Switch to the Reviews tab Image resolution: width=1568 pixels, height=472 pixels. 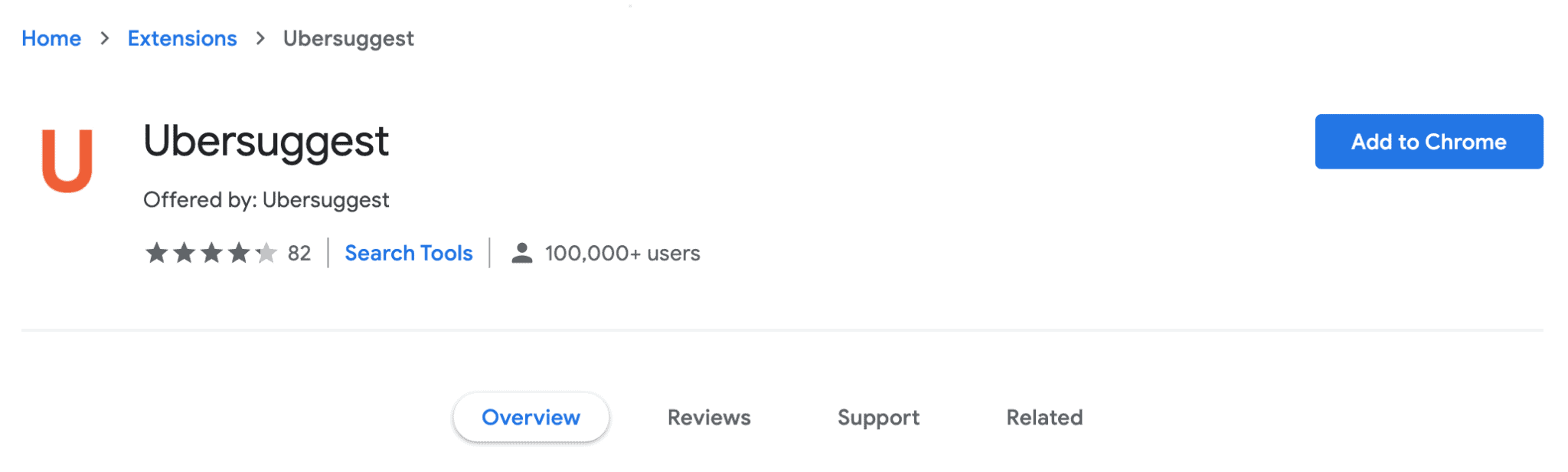pos(709,418)
